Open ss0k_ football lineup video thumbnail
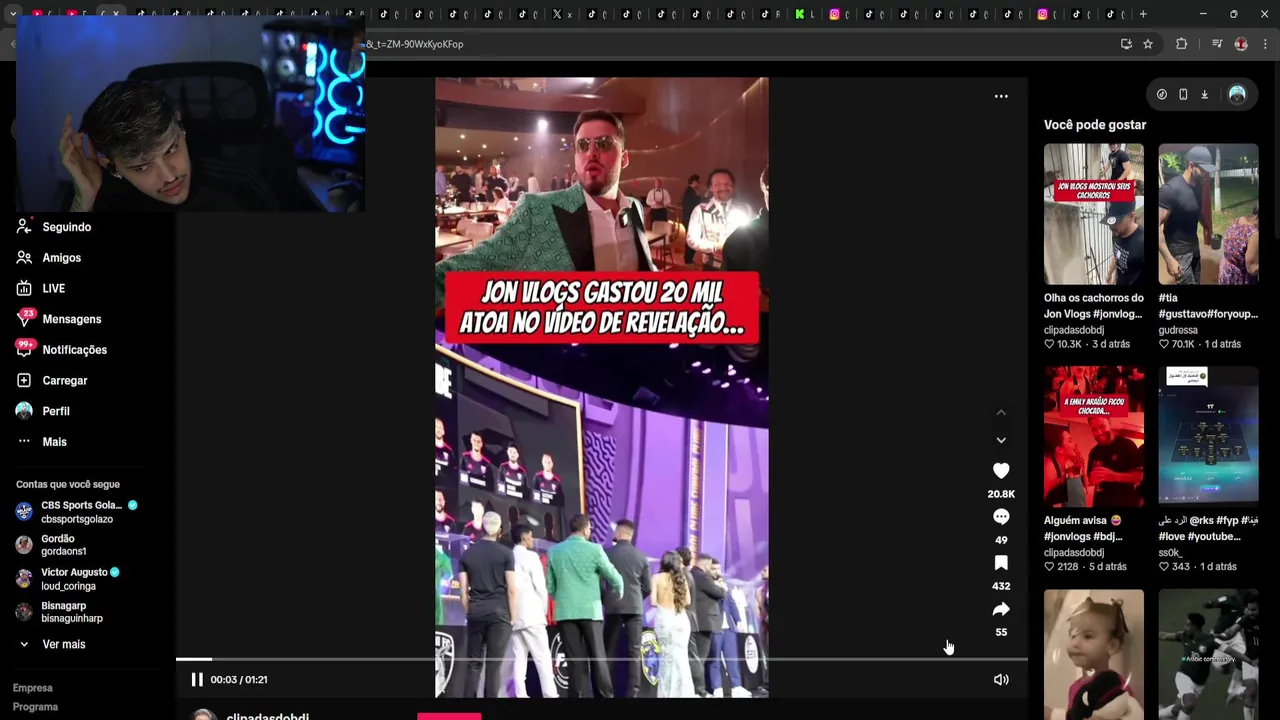The image size is (1280, 720). point(1208,437)
